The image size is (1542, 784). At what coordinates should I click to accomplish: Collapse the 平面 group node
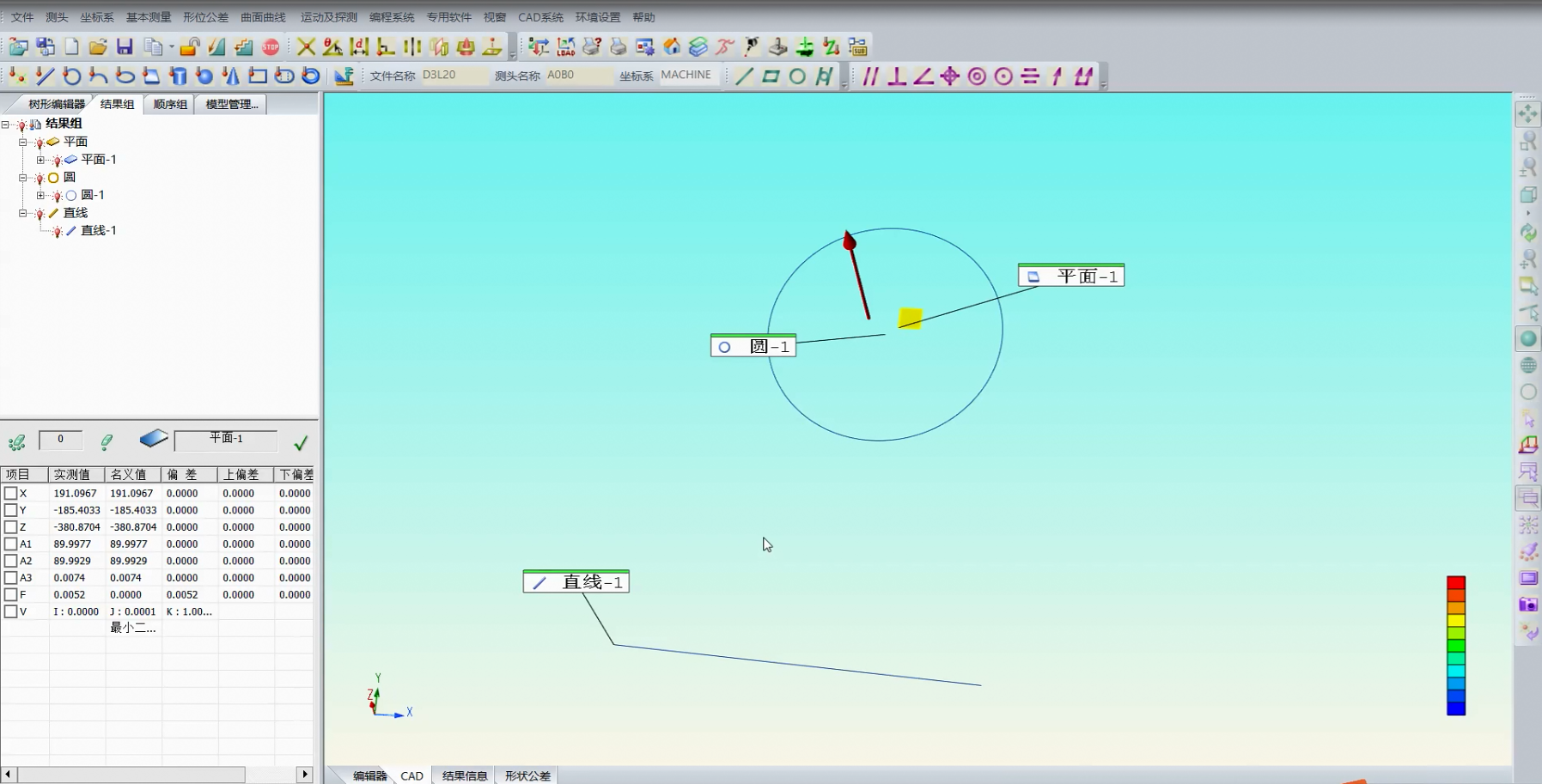coord(23,143)
